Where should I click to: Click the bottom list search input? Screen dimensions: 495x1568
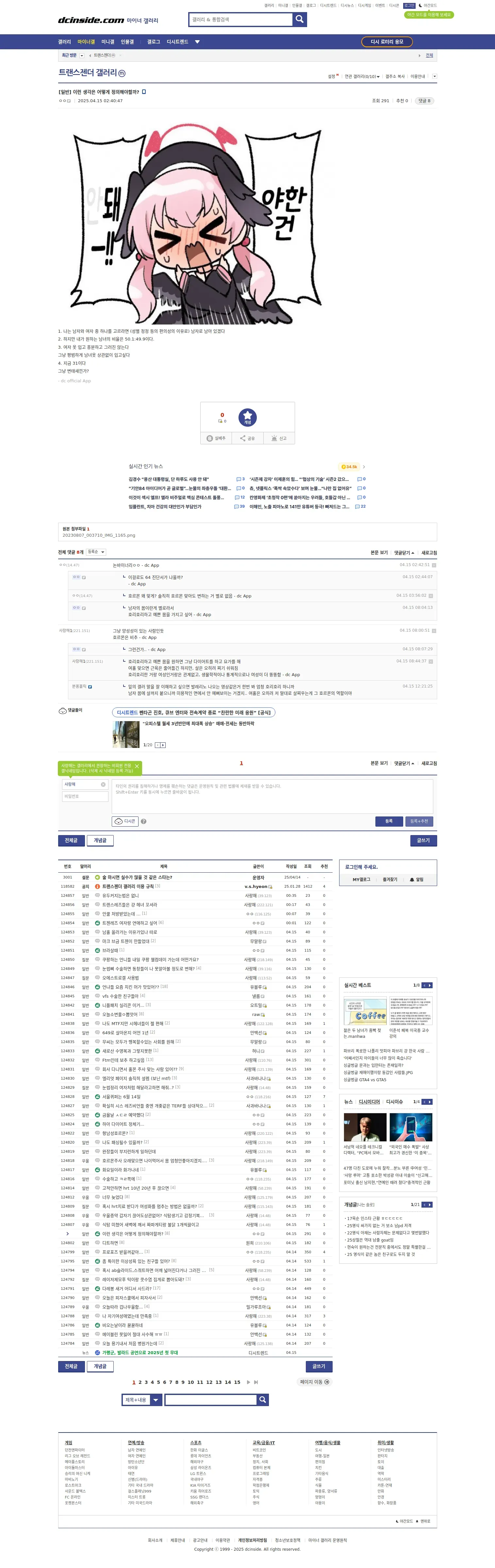[210, 1400]
